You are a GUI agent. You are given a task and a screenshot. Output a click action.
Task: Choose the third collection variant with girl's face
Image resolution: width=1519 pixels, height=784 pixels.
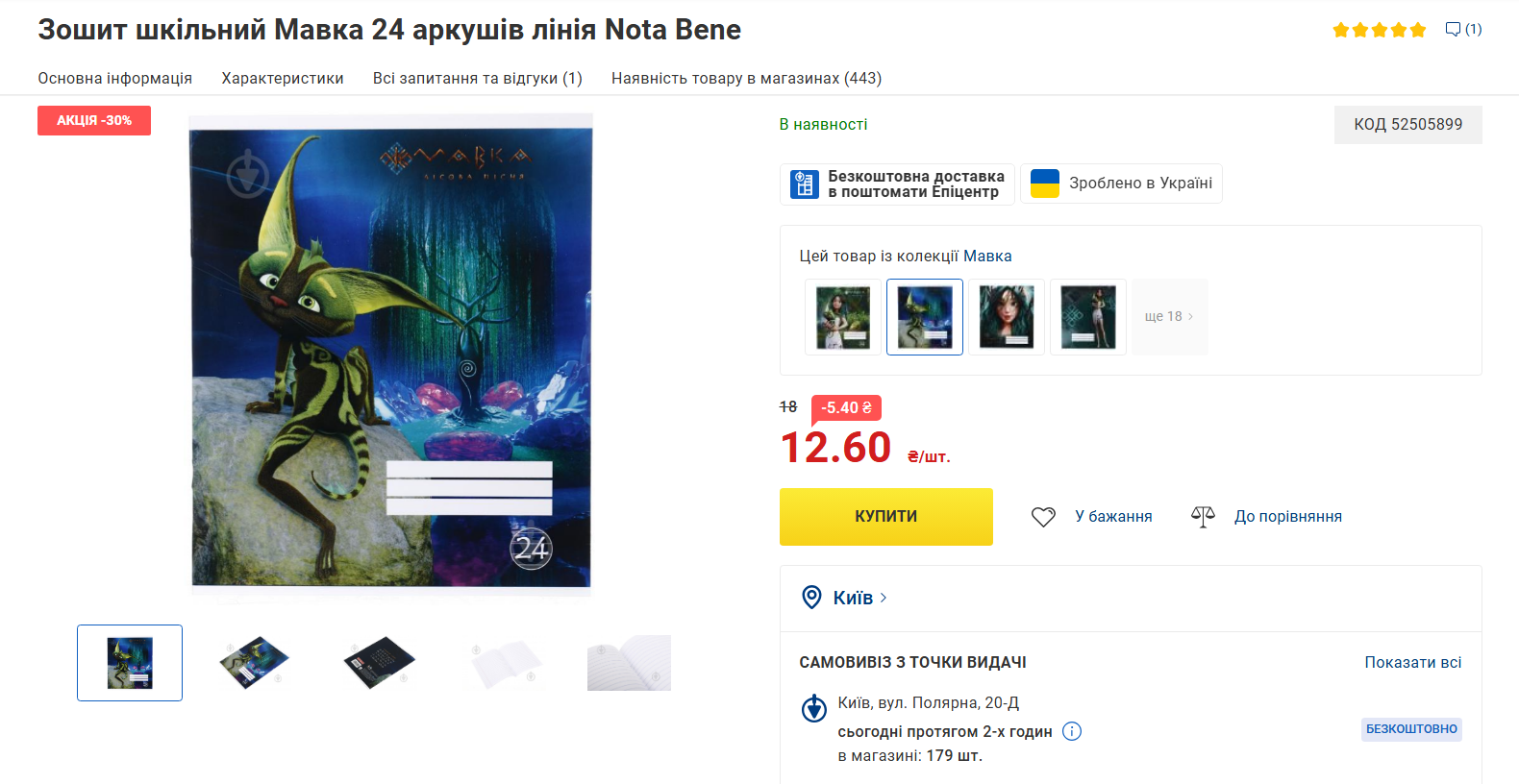pos(1007,317)
